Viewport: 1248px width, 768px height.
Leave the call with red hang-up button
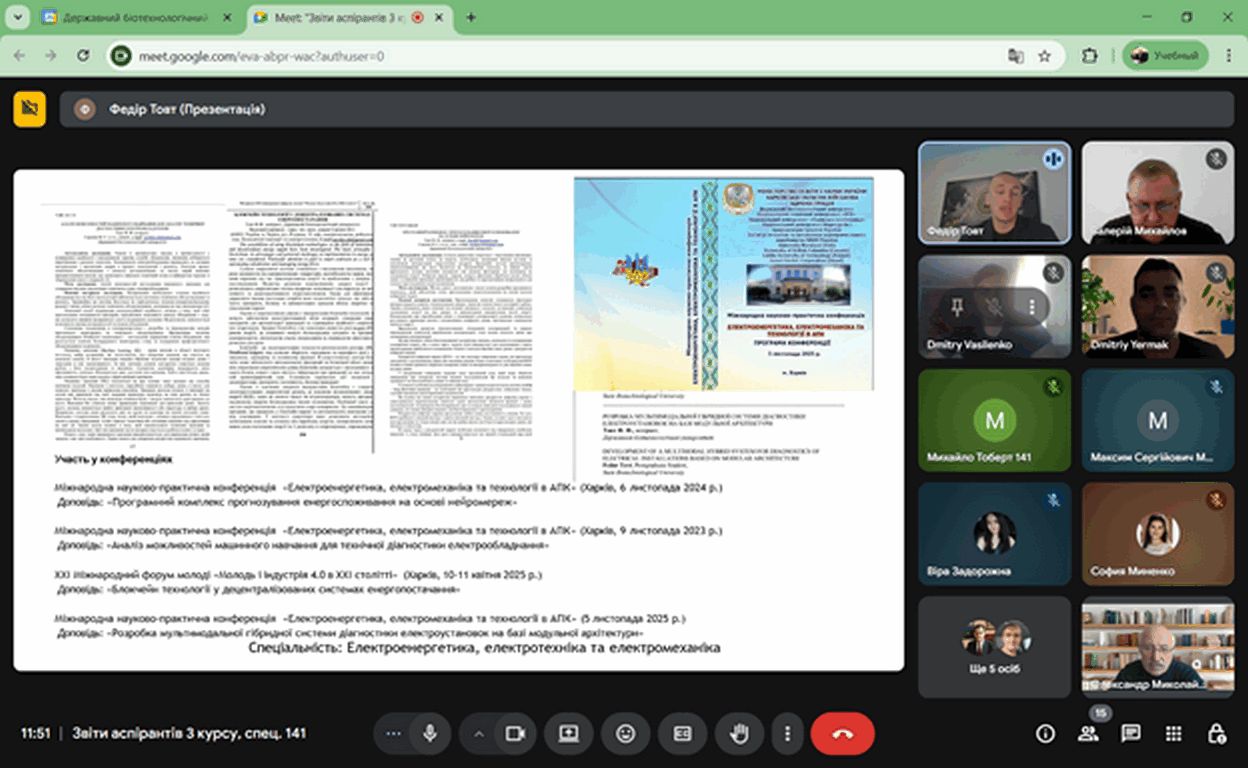point(842,733)
